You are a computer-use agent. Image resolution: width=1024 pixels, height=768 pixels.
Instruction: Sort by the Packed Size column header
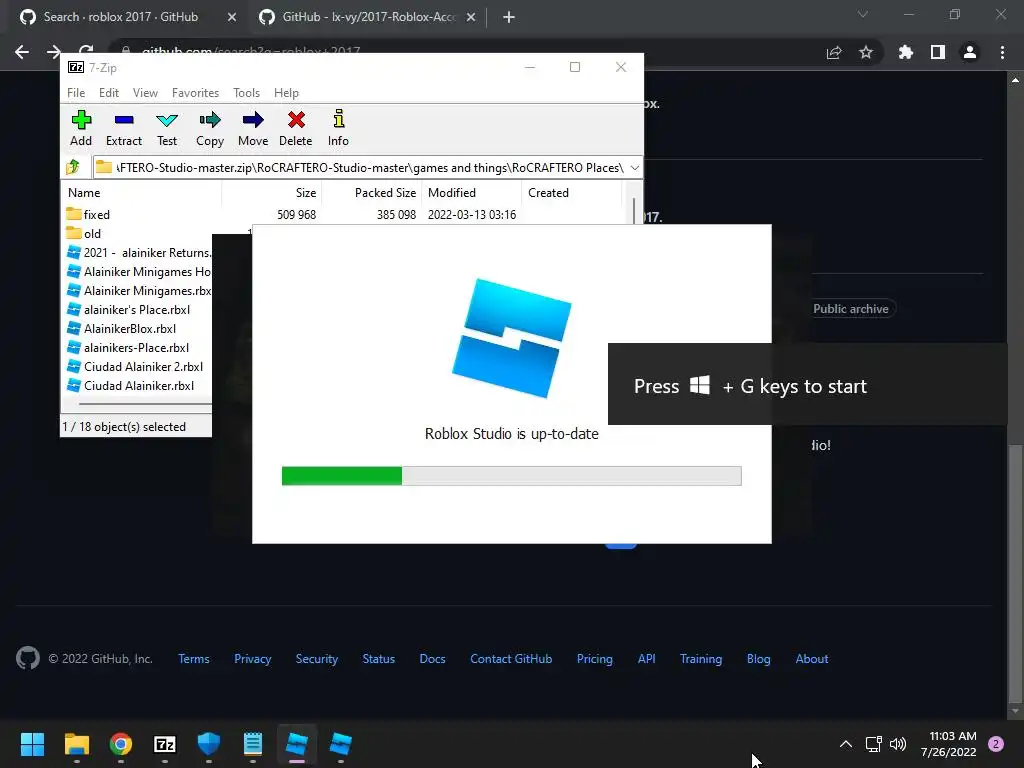[372, 193]
